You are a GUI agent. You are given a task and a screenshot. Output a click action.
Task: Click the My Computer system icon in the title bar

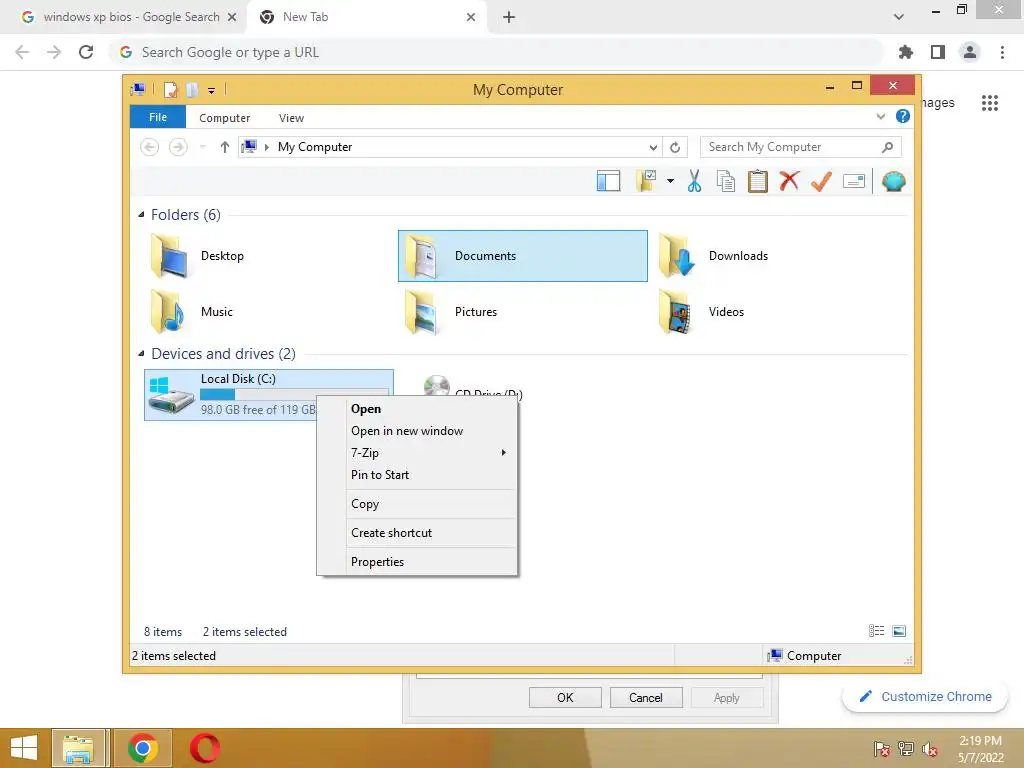click(x=138, y=89)
